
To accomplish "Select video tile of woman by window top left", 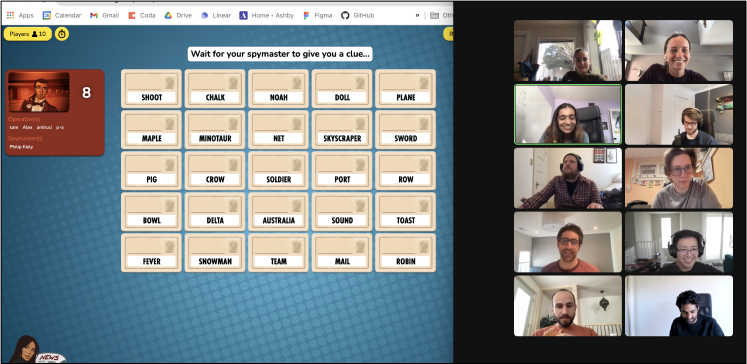I will [x=568, y=51].
